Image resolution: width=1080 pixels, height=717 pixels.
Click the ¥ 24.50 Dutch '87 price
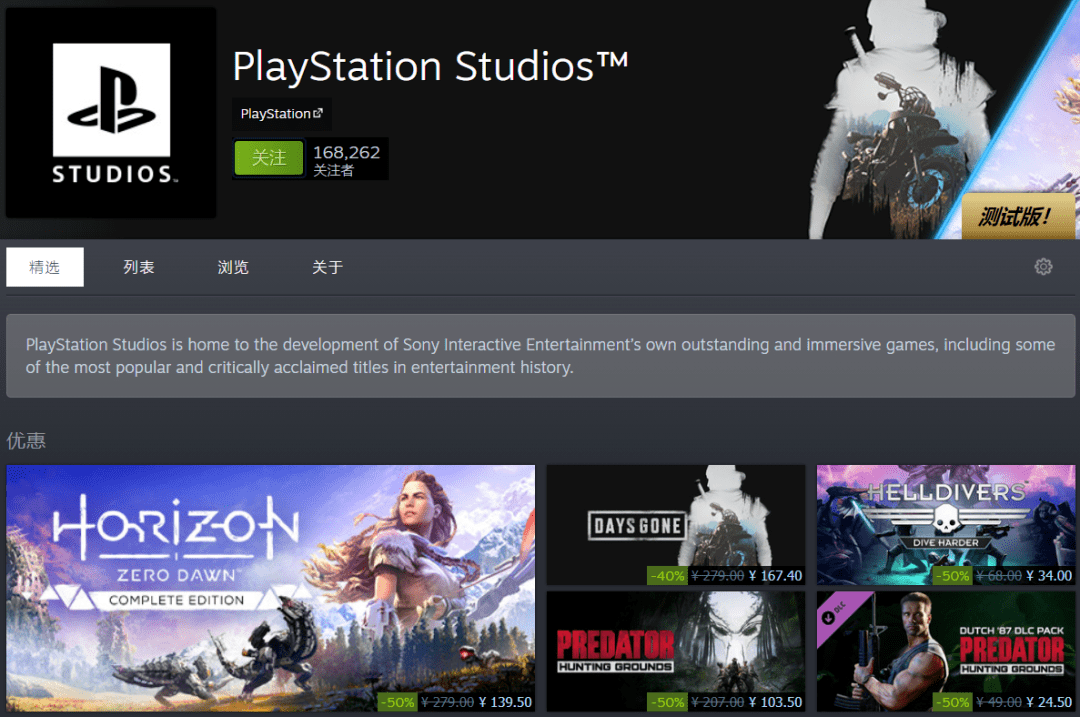pyautogui.click(x=1049, y=703)
